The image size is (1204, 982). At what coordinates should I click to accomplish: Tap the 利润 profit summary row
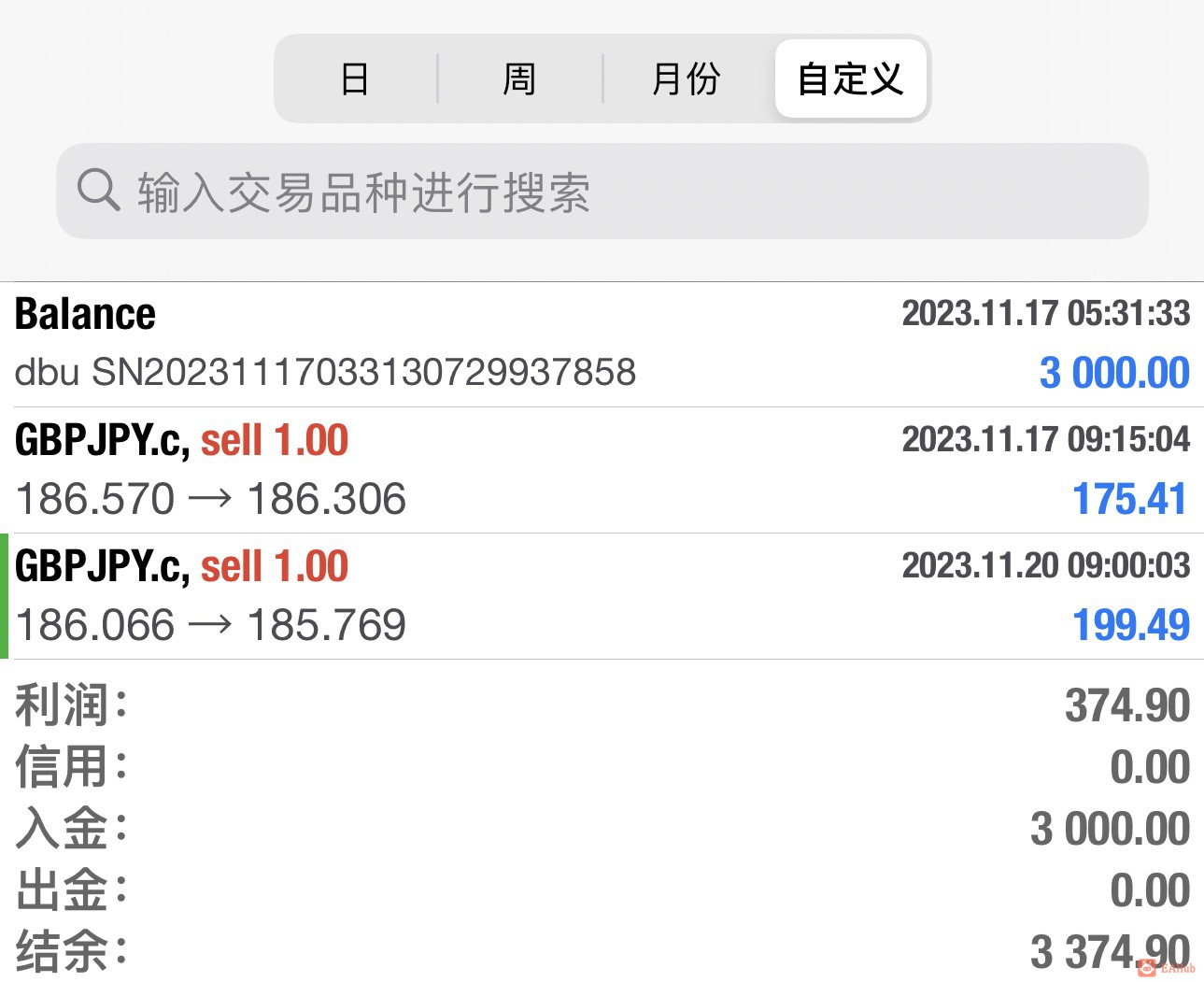coord(602,705)
